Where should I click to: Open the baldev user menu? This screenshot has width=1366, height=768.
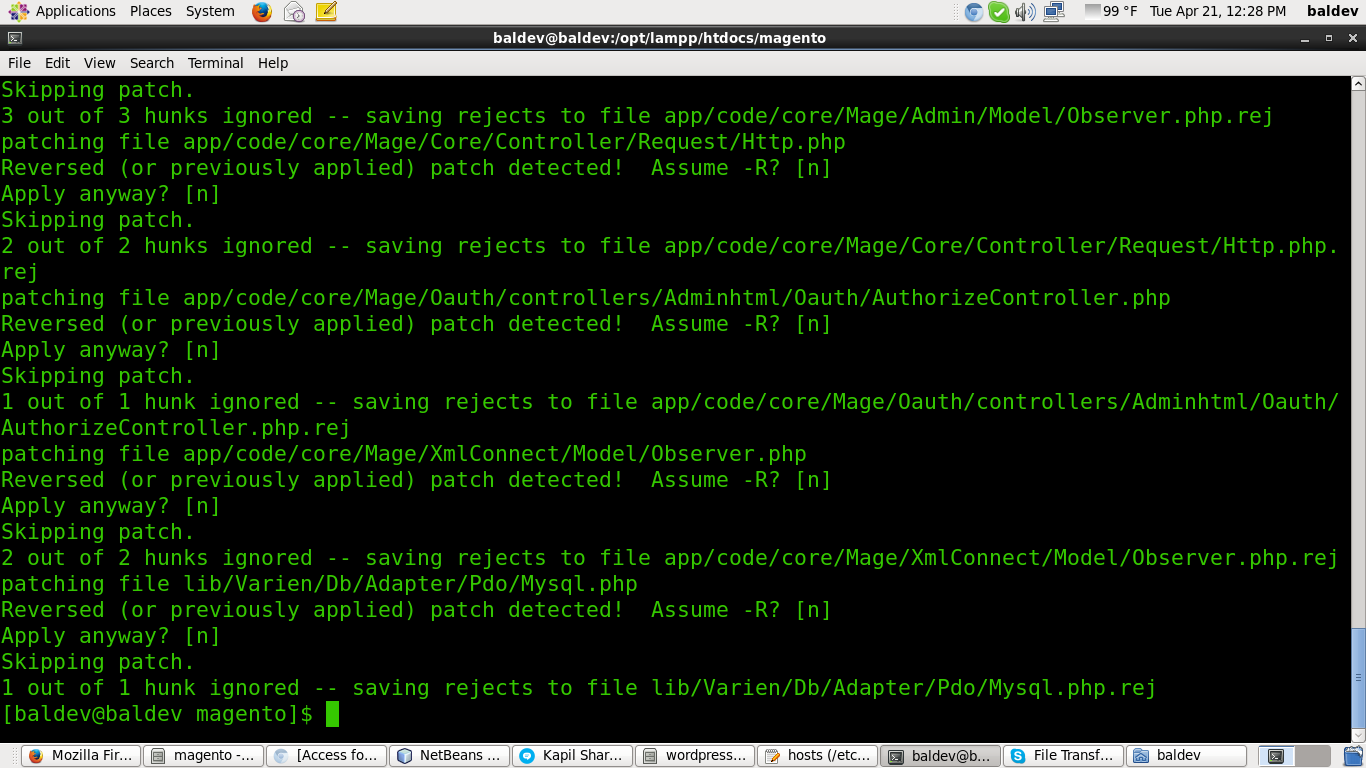pyautogui.click(x=1332, y=12)
